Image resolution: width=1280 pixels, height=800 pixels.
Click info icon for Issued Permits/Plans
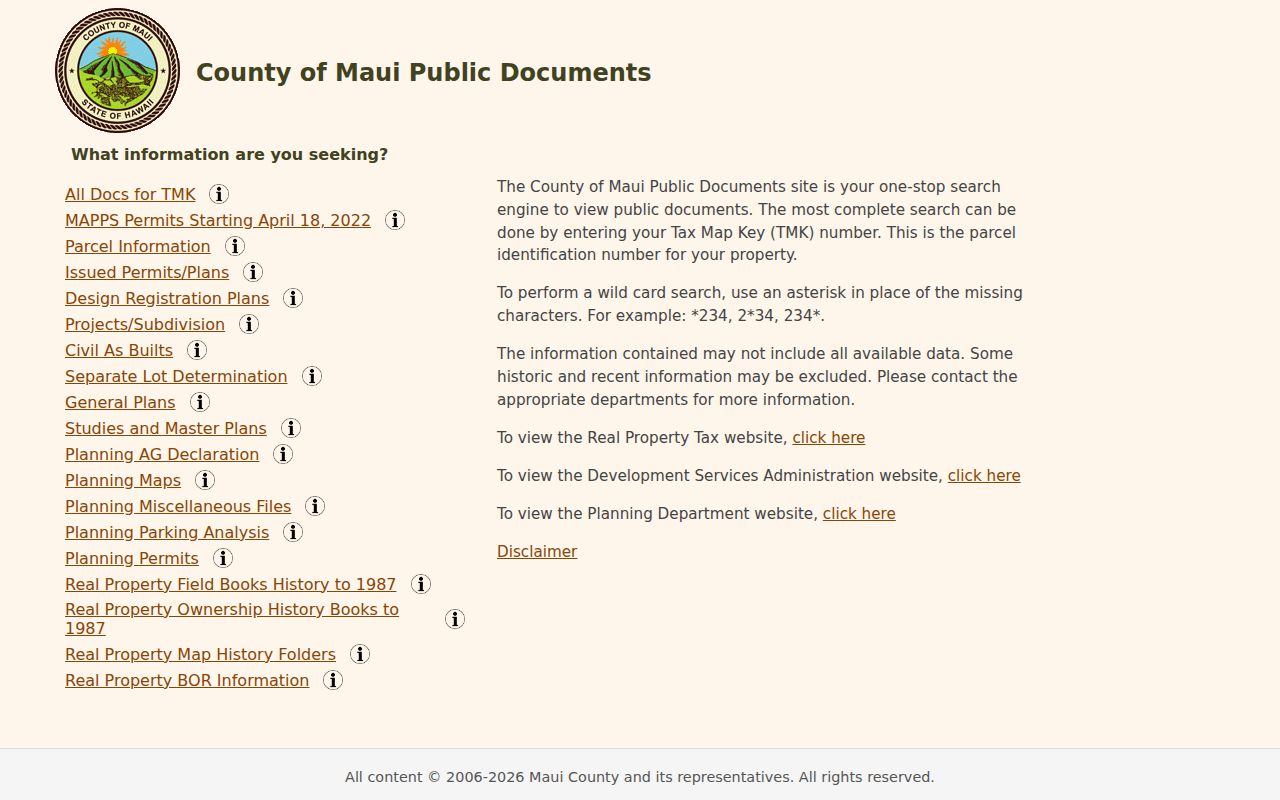pyautogui.click(x=253, y=272)
